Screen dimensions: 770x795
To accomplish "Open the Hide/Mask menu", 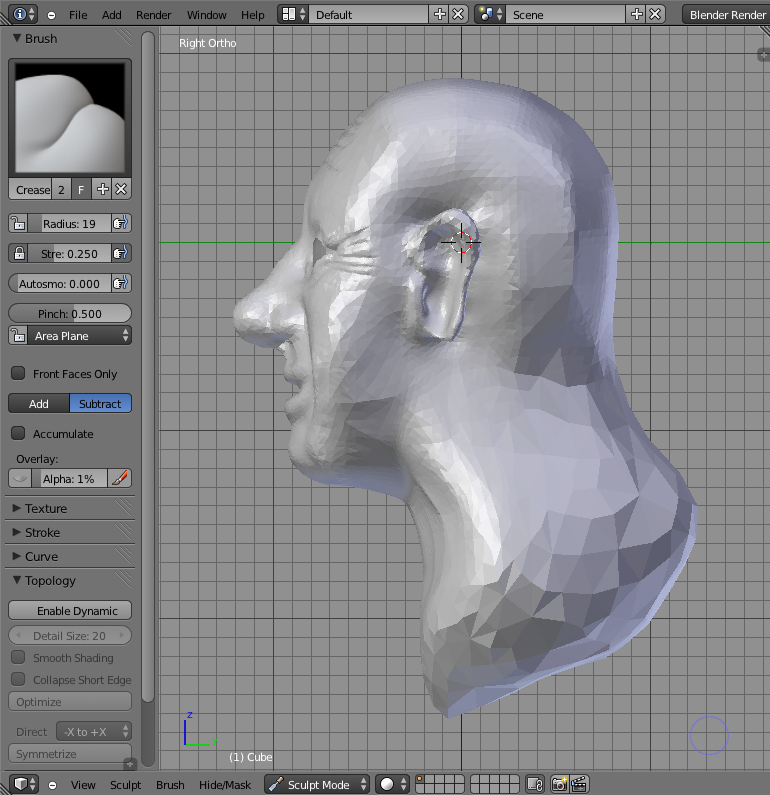I will click(x=225, y=785).
